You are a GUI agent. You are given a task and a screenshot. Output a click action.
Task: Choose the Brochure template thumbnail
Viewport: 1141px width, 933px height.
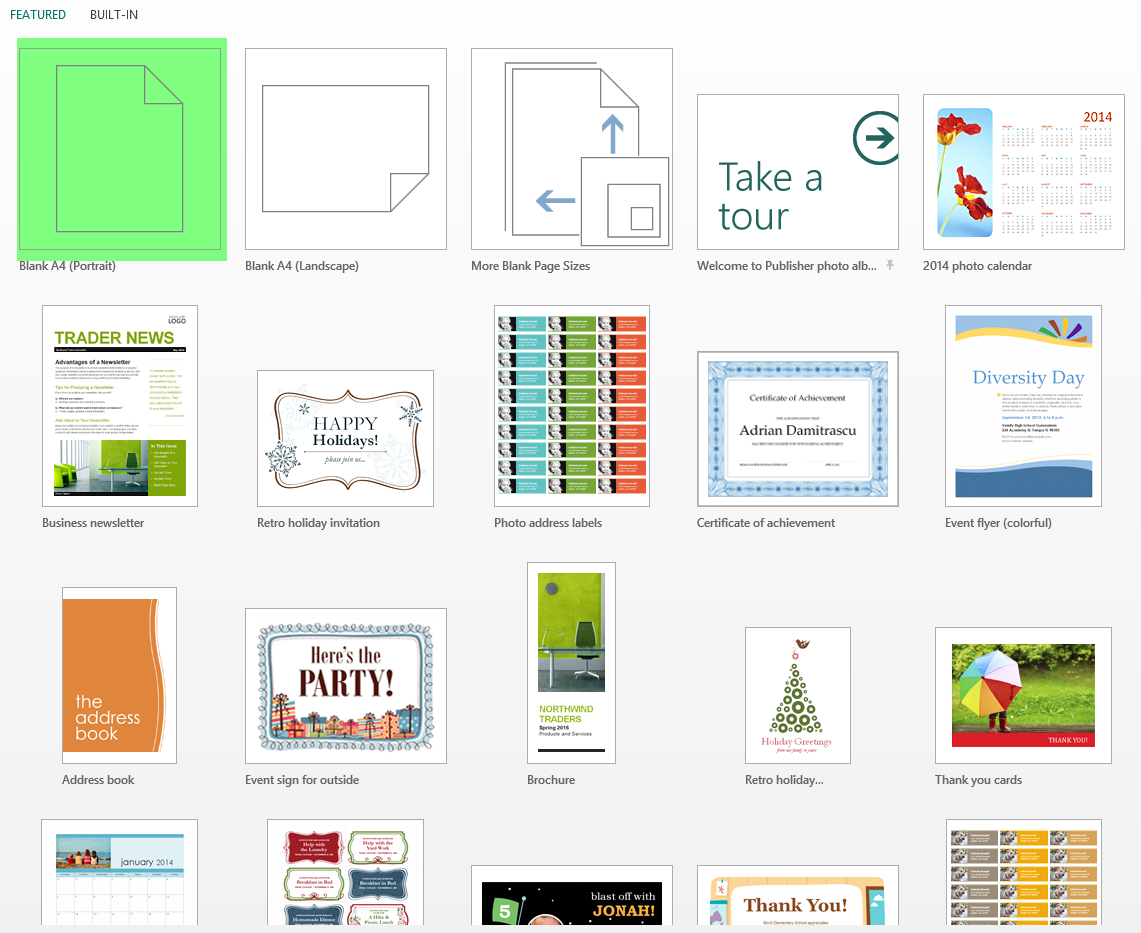tap(571, 663)
